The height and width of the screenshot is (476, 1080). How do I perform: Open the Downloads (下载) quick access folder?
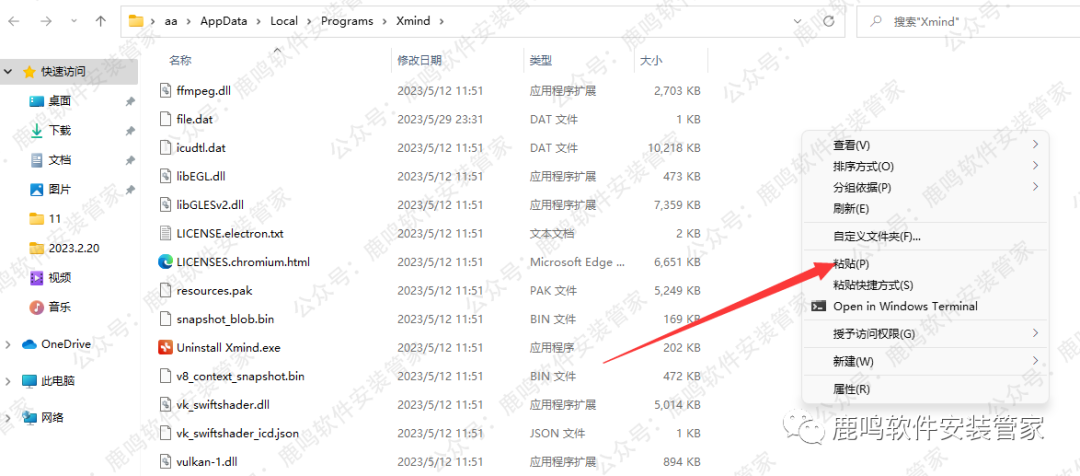click(x=59, y=130)
